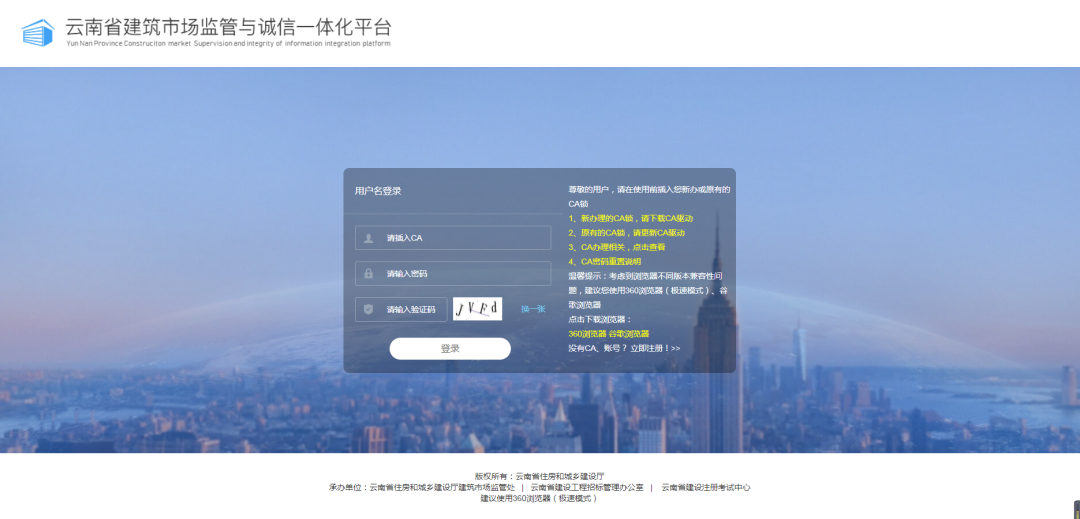Open the CA办理相关，点击查看 link
This screenshot has width=1080, height=519.
(616, 247)
